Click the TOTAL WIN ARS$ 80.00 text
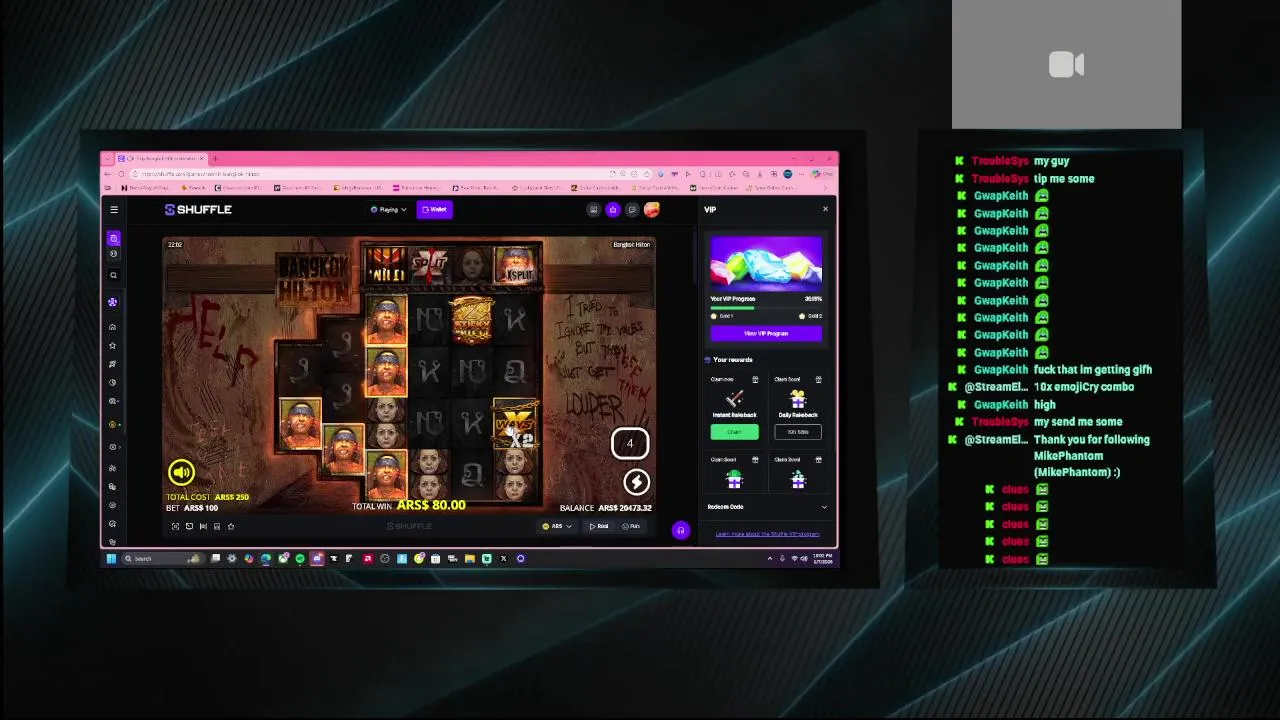This screenshot has height=720, width=1280. click(x=409, y=506)
